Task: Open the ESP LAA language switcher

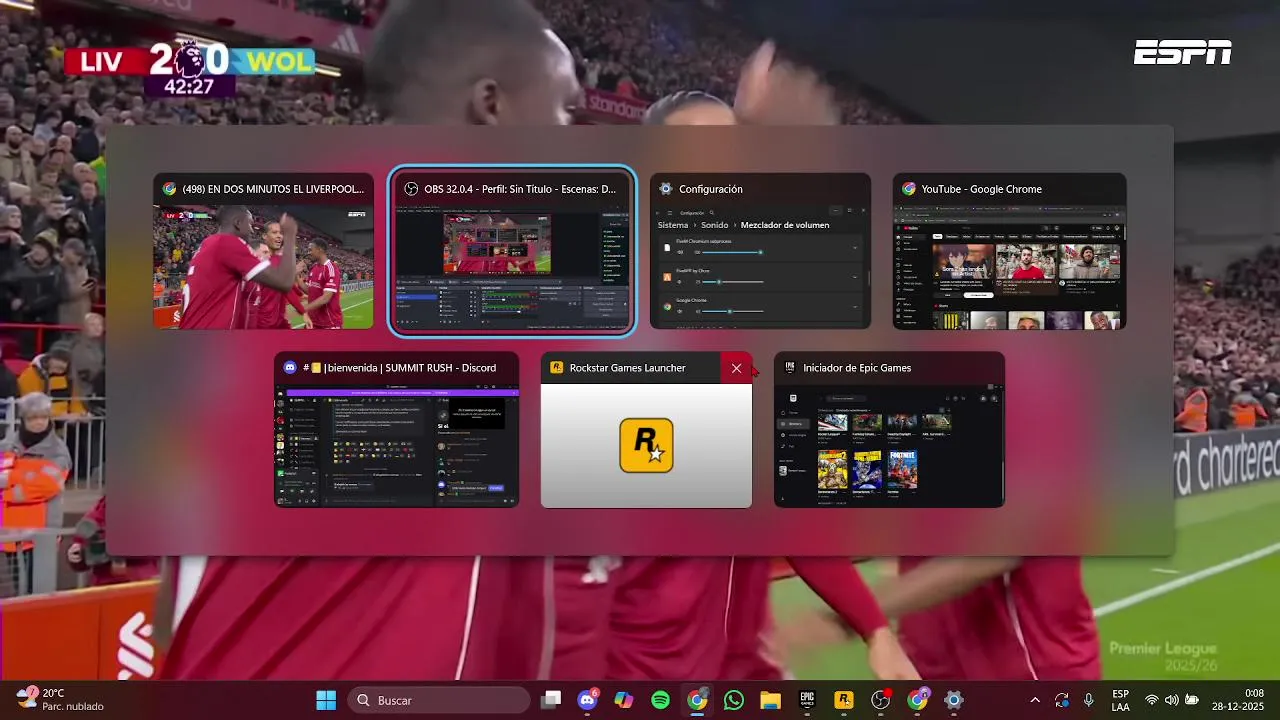Action: click(1121, 700)
